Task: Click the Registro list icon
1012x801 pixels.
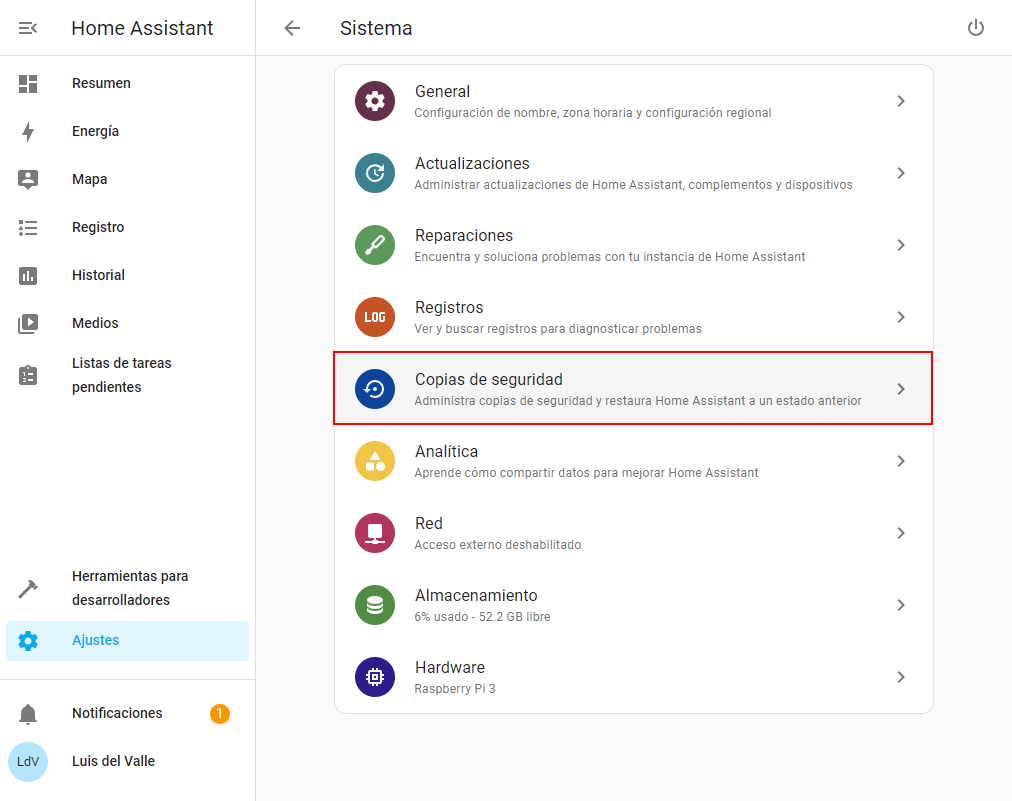Action: 28,227
